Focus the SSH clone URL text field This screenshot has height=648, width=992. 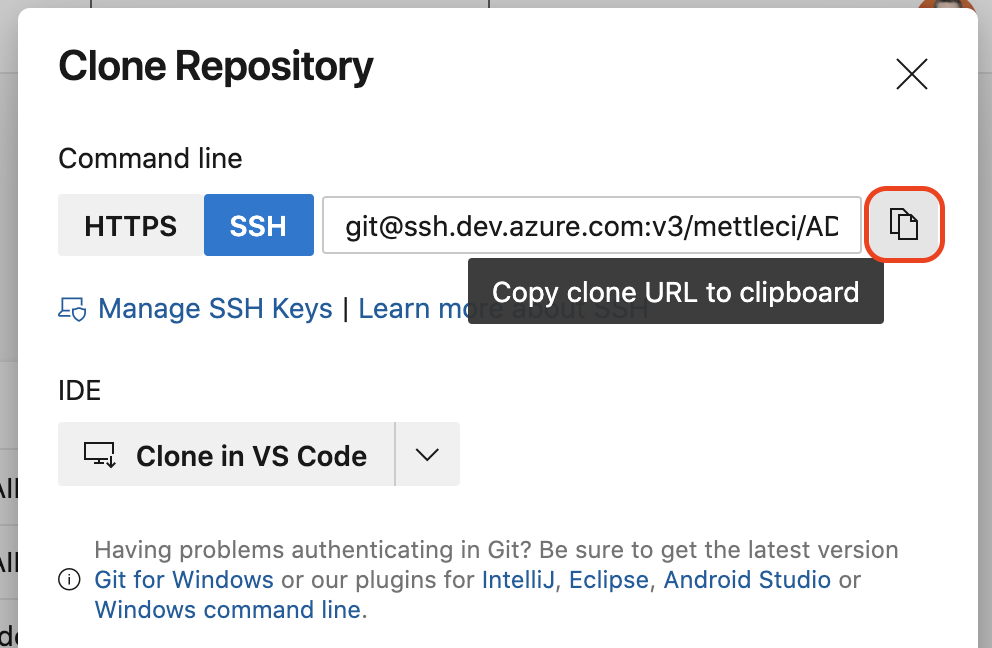click(x=591, y=226)
